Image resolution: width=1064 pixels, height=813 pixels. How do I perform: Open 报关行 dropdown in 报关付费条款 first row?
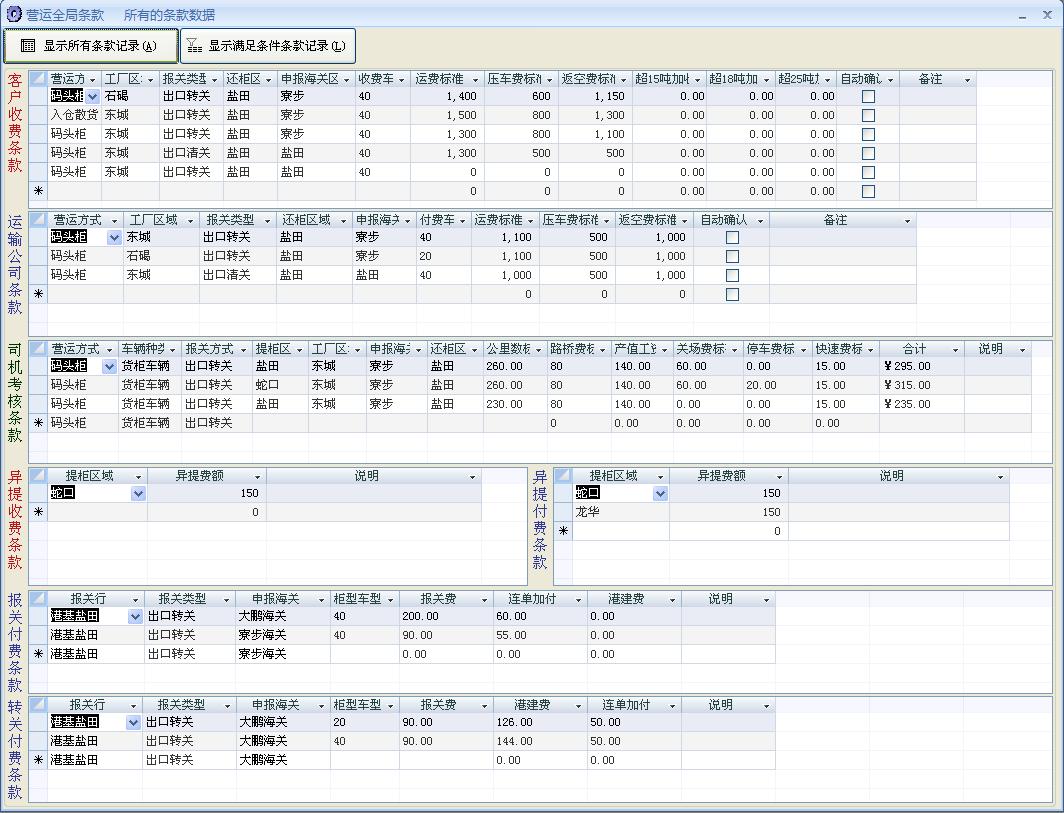tap(135, 616)
